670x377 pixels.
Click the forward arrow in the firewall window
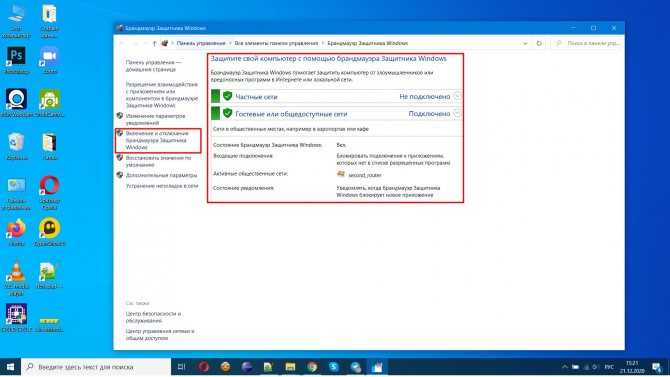pyautogui.click(x=135, y=43)
